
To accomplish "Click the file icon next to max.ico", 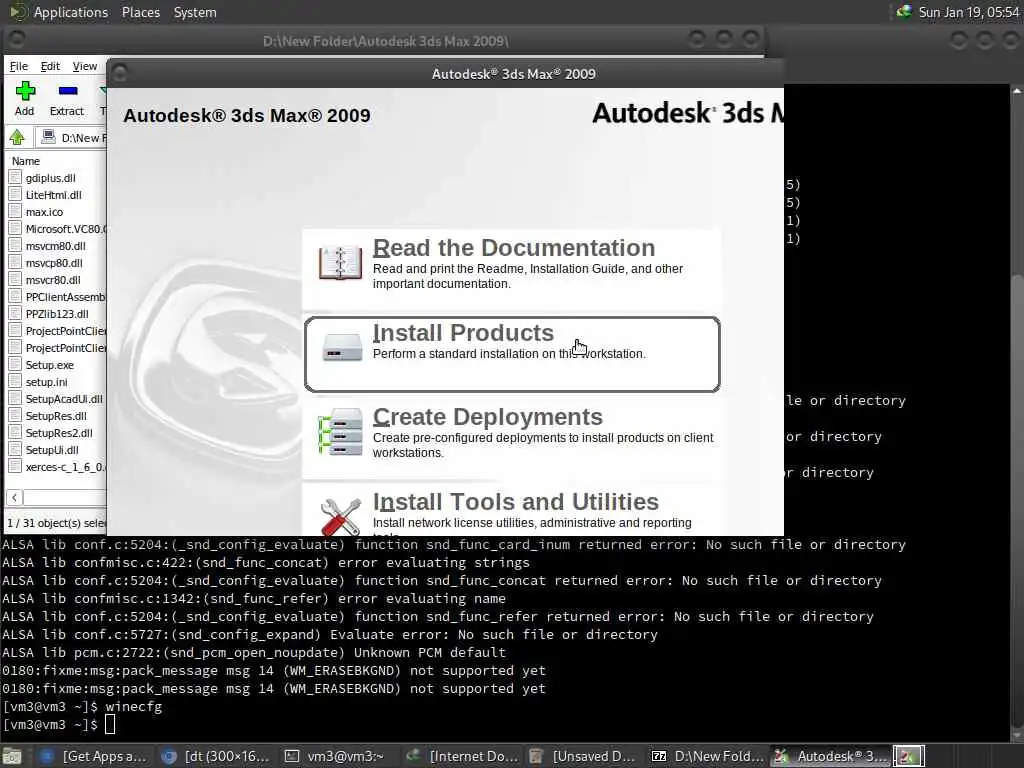I will 15,211.
